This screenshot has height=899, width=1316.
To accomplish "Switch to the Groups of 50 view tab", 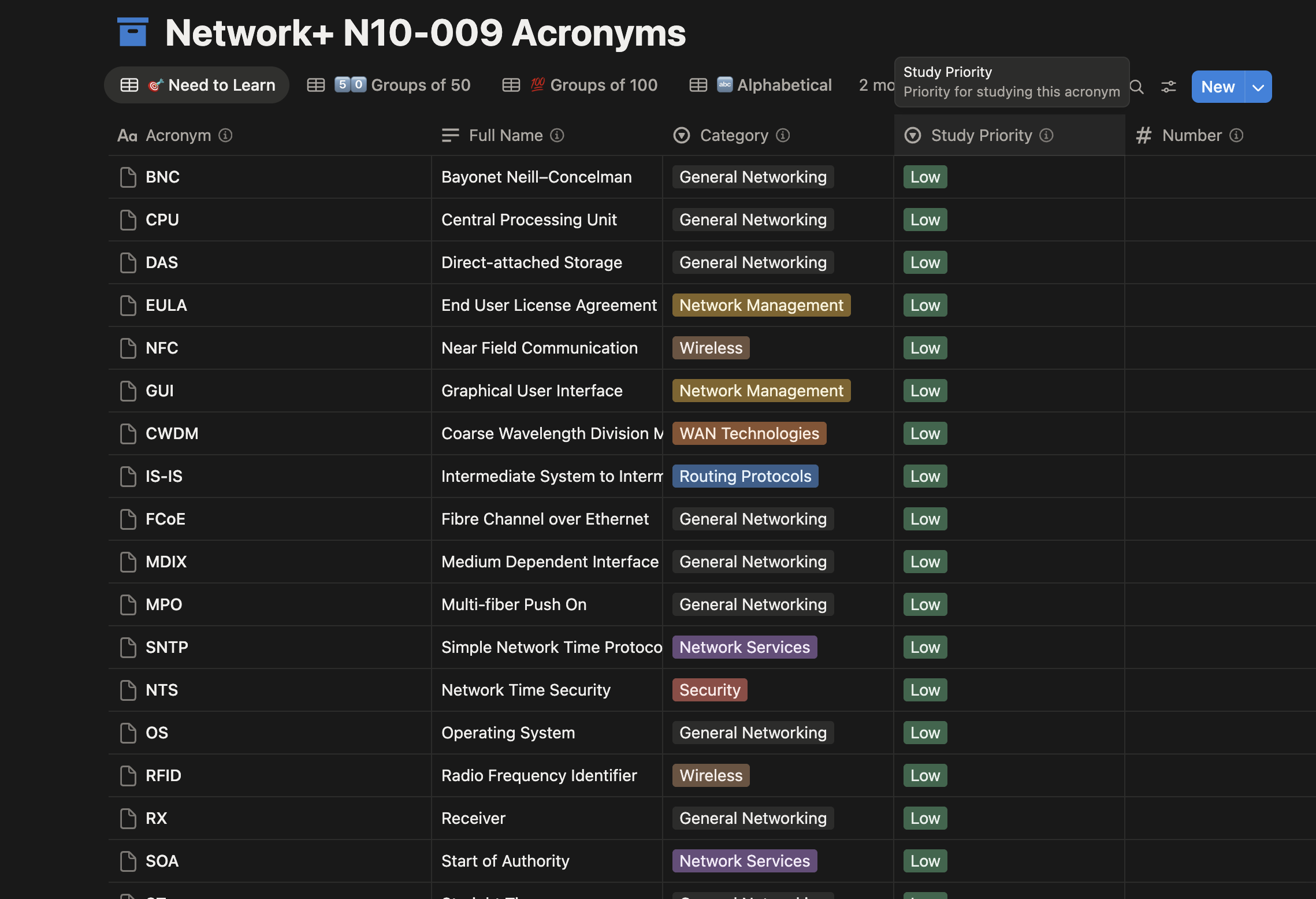I will point(388,85).
